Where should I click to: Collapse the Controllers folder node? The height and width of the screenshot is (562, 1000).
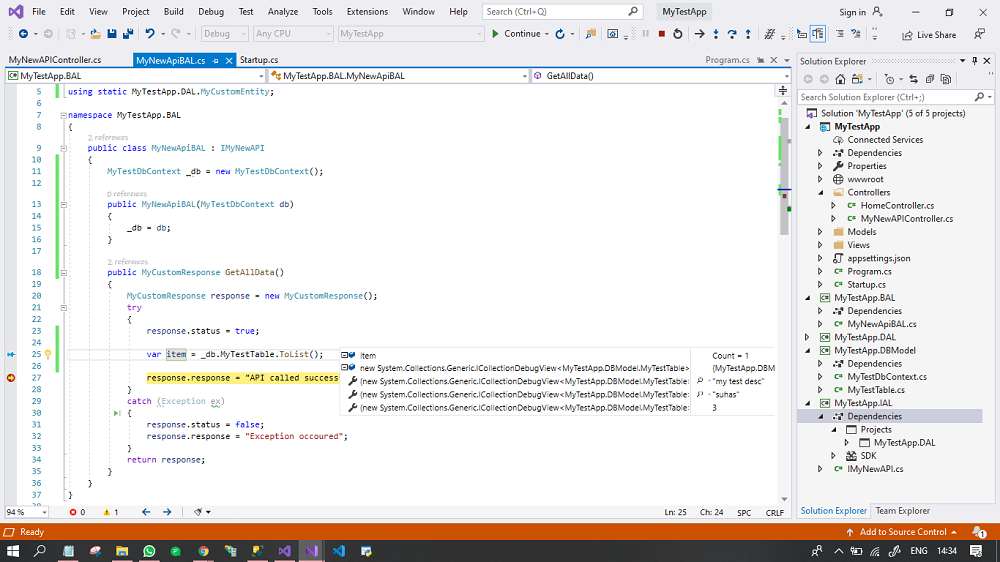pos(821,193)
